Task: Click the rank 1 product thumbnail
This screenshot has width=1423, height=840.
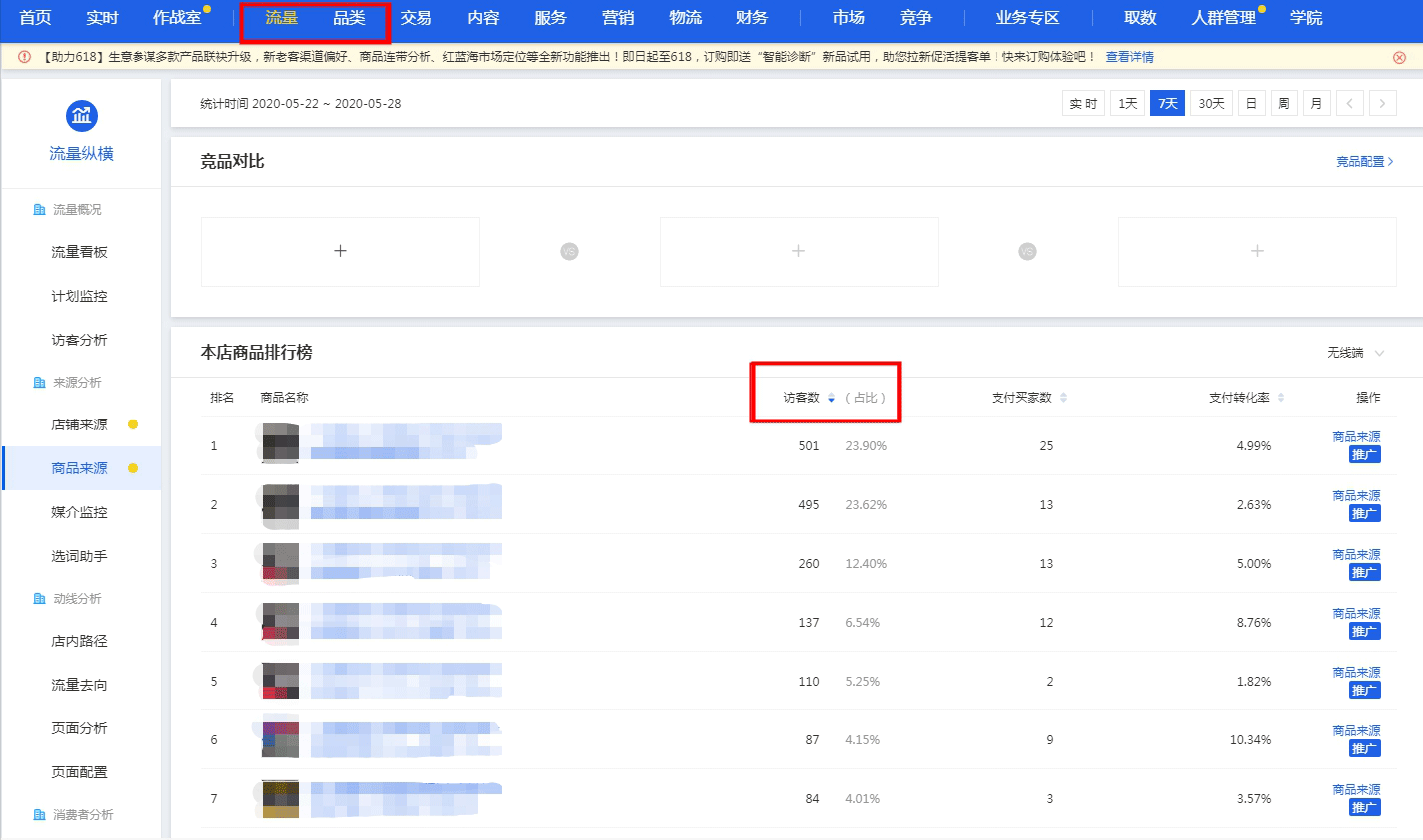Action: tap(280, 444)
